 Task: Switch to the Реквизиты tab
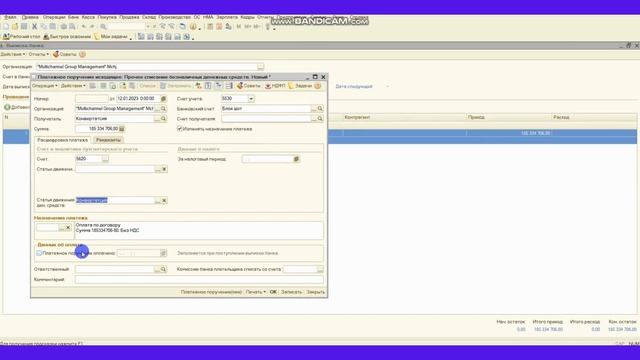coord(108,140)
